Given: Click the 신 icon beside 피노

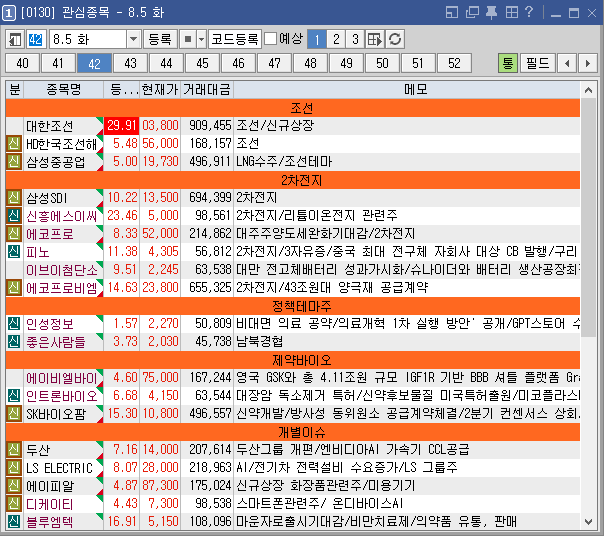Looking at the screenshot, I should pos(14,252).
